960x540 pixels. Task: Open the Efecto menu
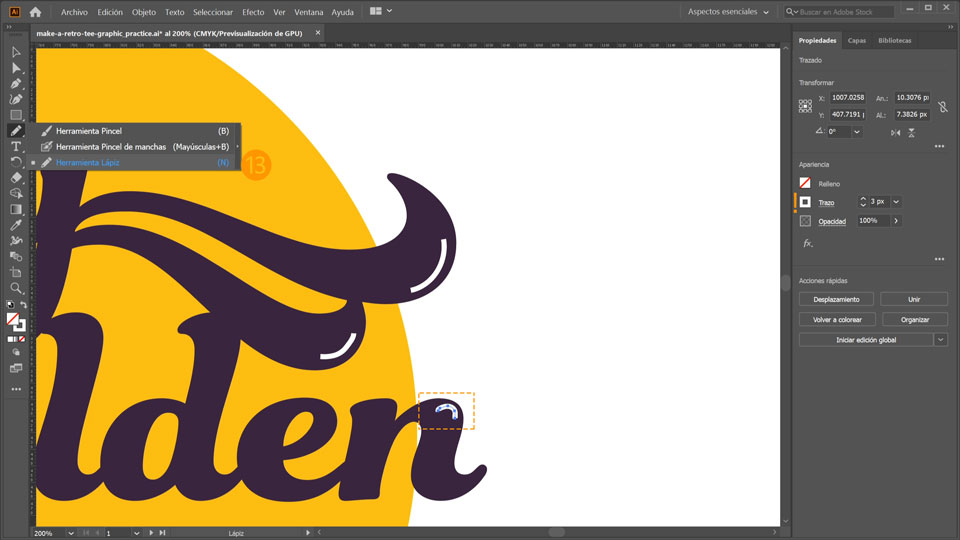click(253, 12)
